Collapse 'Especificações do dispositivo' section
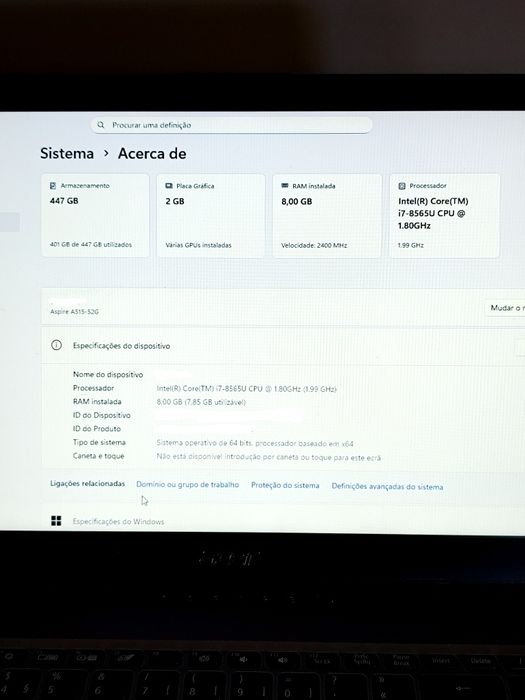This screenshot has width=525, height=700. coord(283,346)
